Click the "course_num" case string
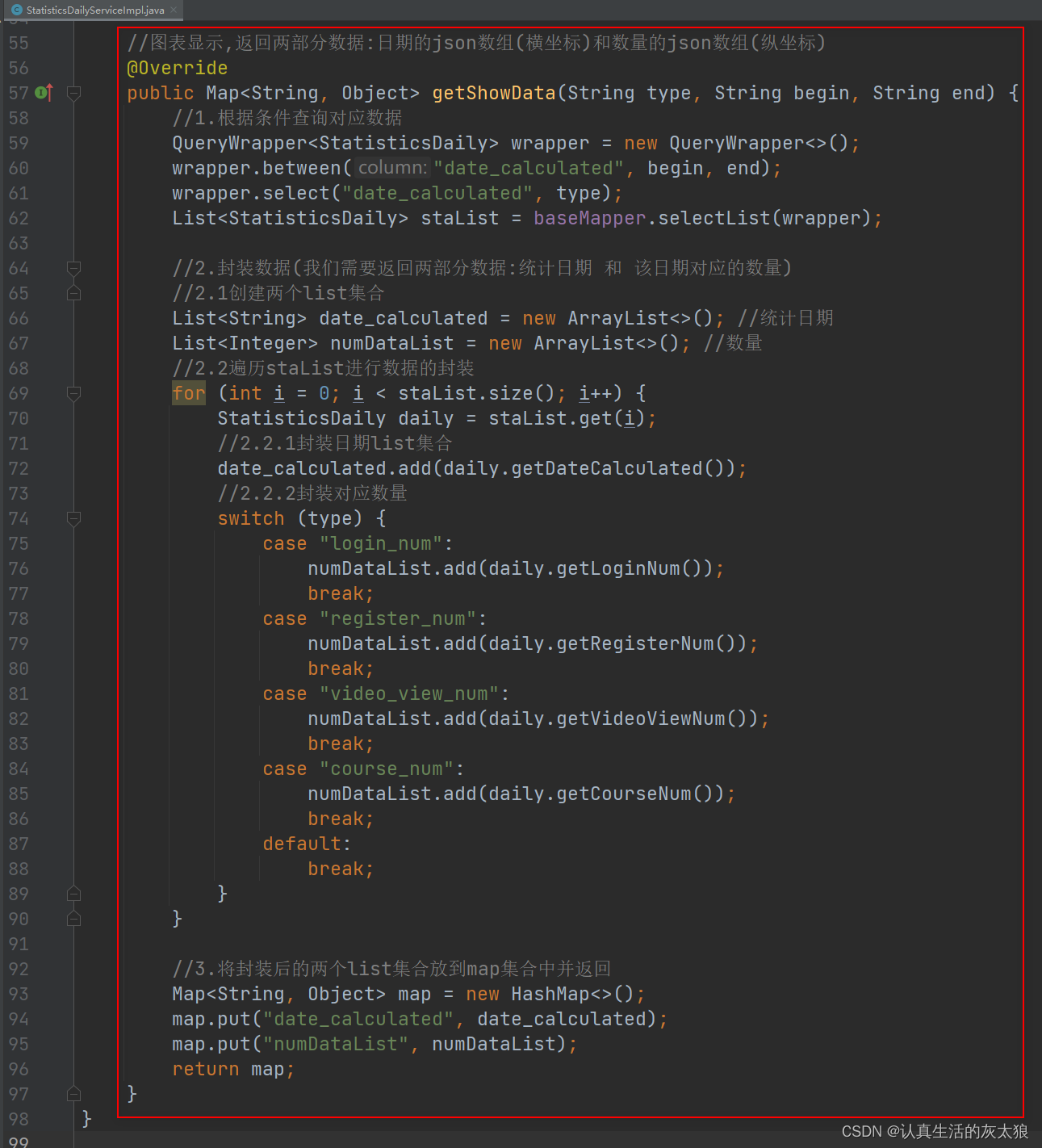 (x=387, y=769)
